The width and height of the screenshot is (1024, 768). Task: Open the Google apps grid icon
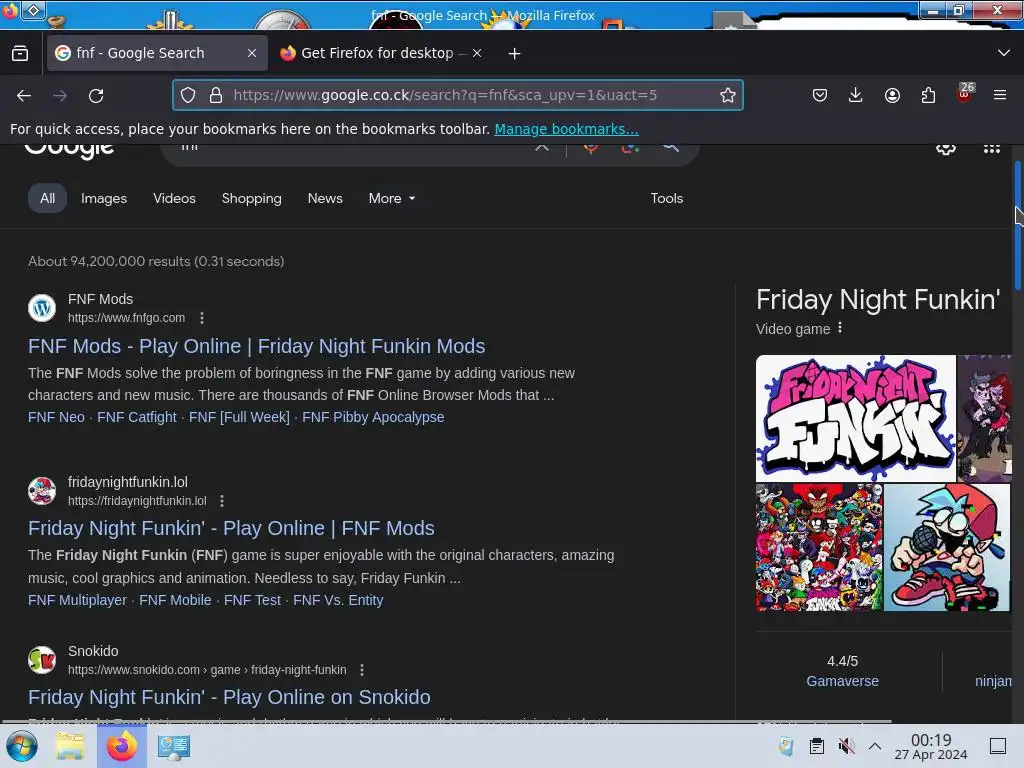[991, 149]
